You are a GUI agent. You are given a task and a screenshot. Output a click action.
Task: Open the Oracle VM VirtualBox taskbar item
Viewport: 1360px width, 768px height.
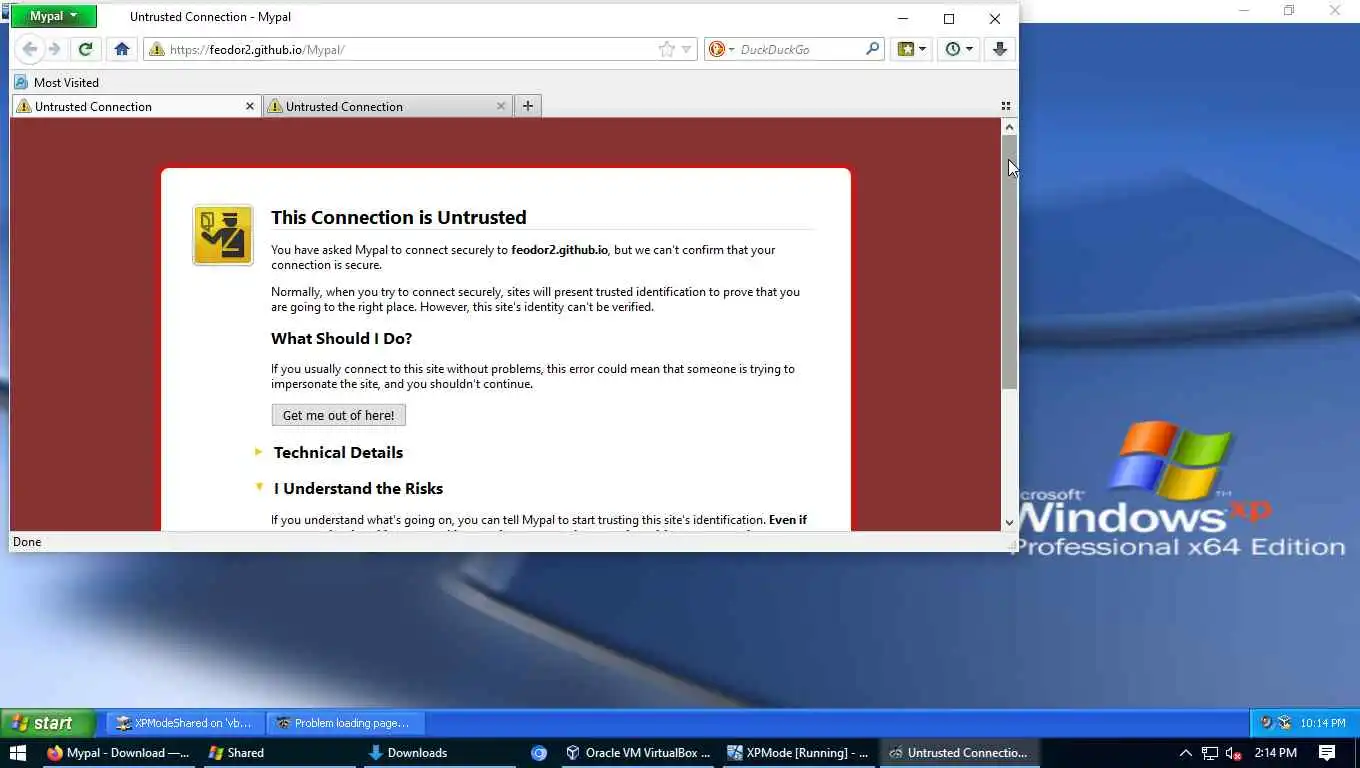[637, 753]
